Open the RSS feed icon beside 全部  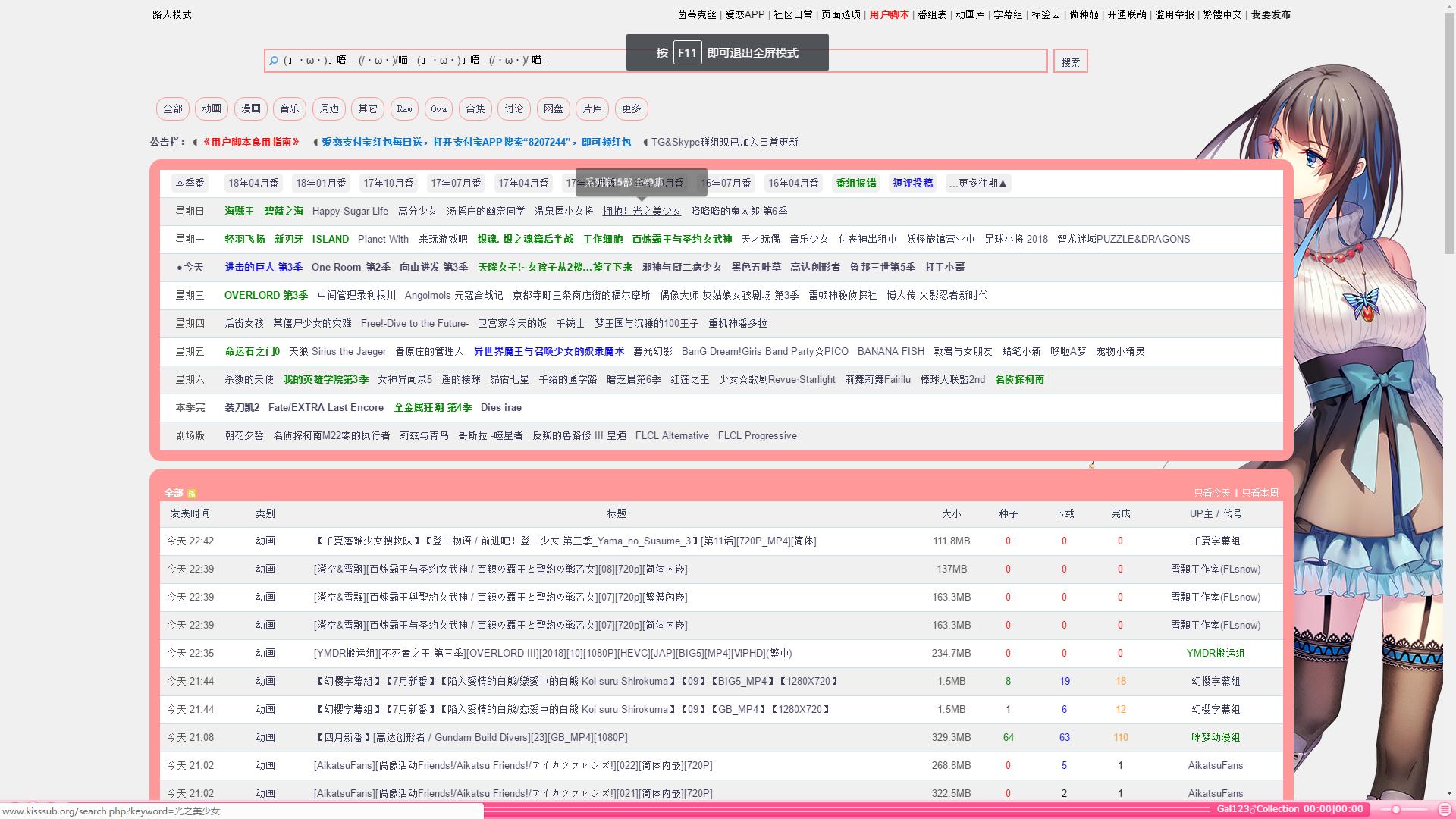click(192, 494)
